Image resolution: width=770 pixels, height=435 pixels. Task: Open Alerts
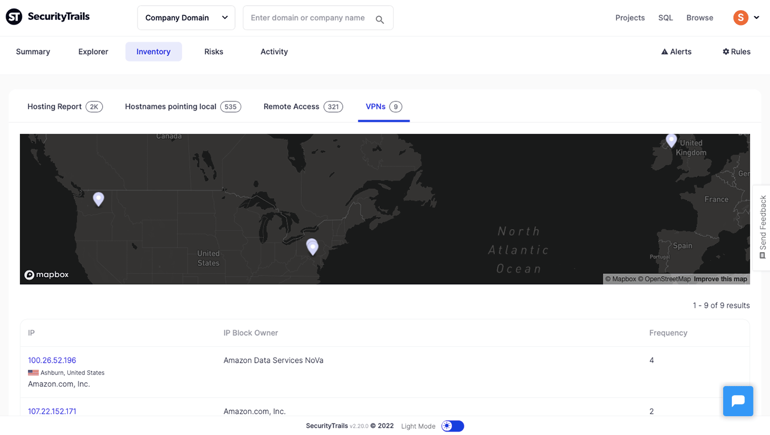pyautogui.click(x=676, y=52)
